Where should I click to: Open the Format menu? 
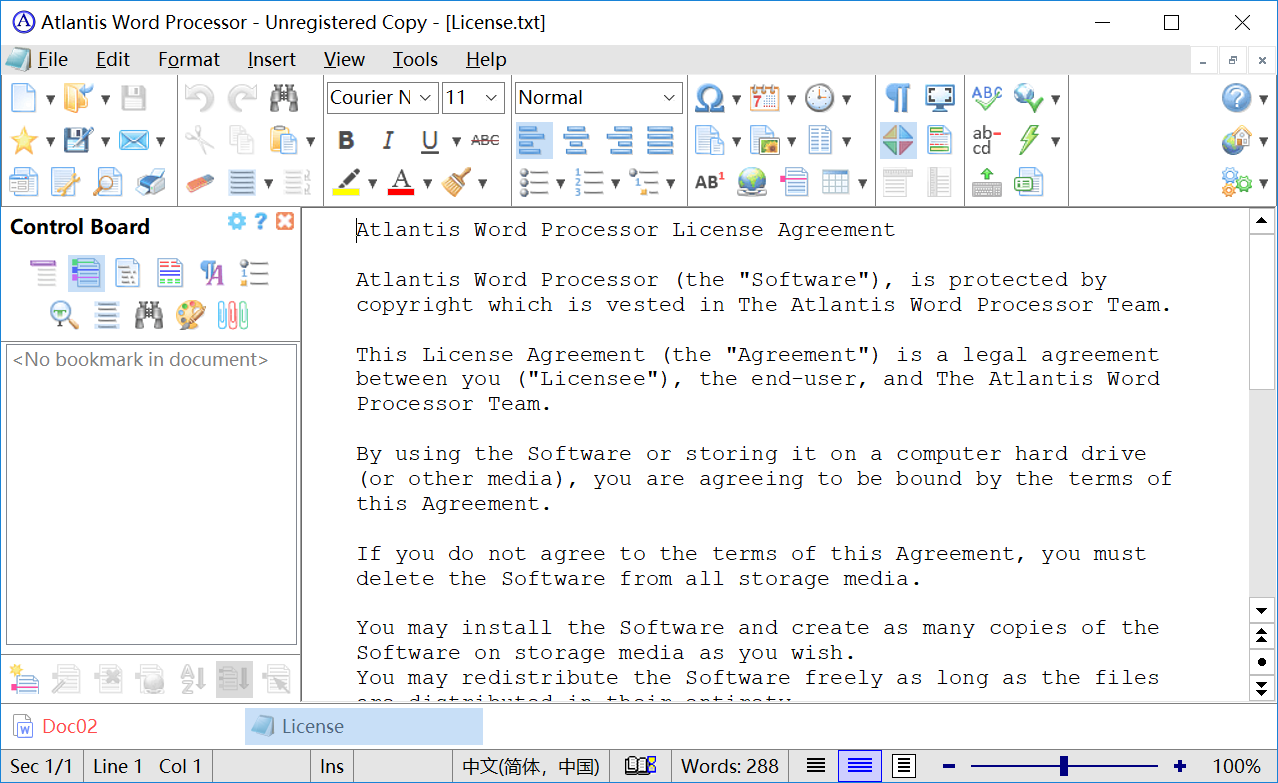pos(189,60)
